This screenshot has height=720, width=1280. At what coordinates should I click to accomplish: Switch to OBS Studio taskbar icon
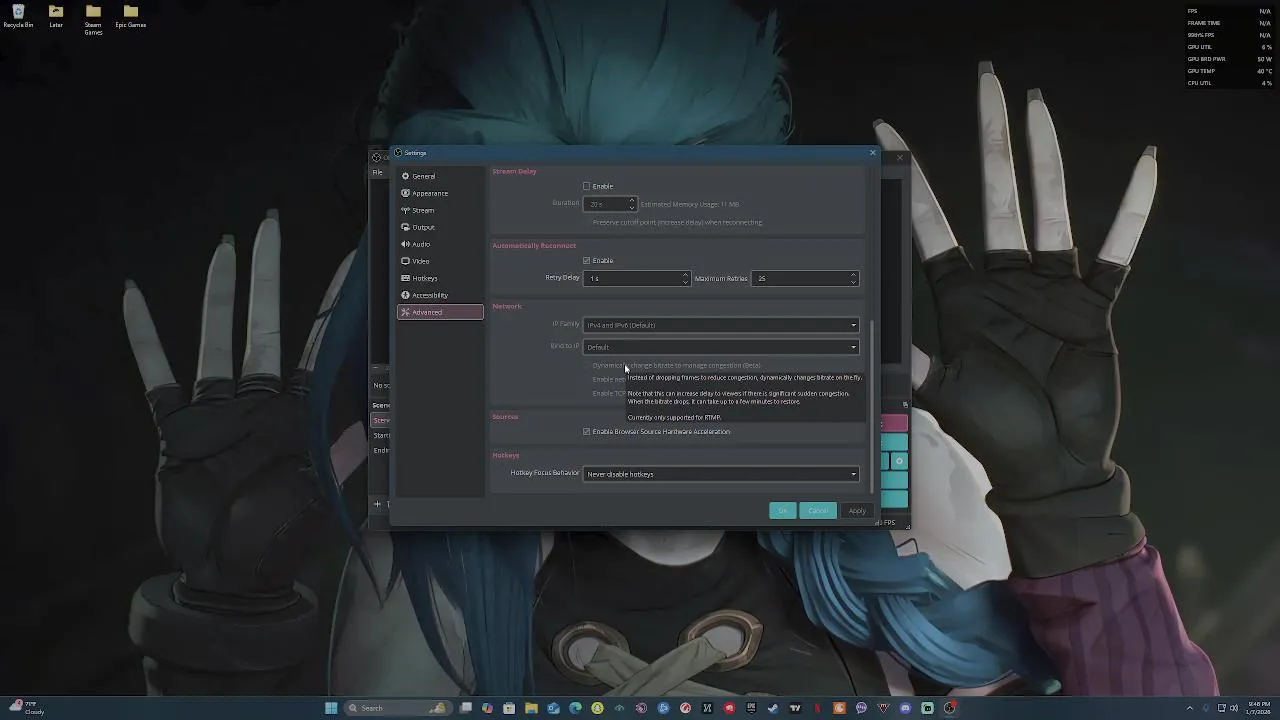(949, 708)
